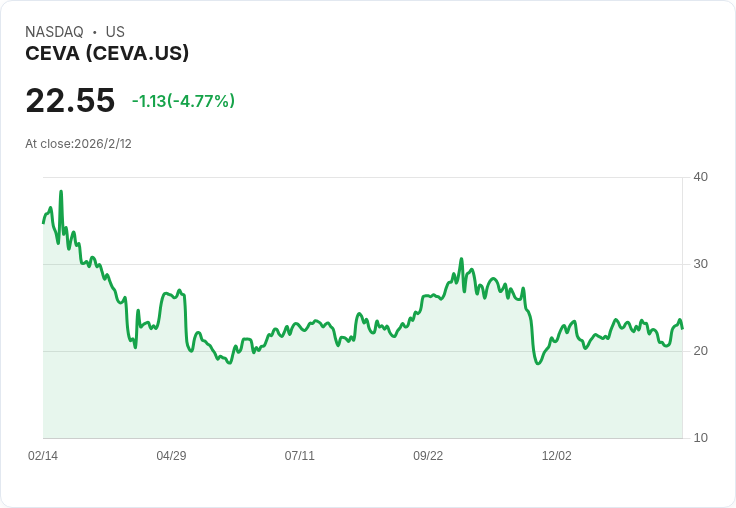Viewport: 736px width, 508px height.
Task: Click the 22.55 current price
Action: click(70, 101)
